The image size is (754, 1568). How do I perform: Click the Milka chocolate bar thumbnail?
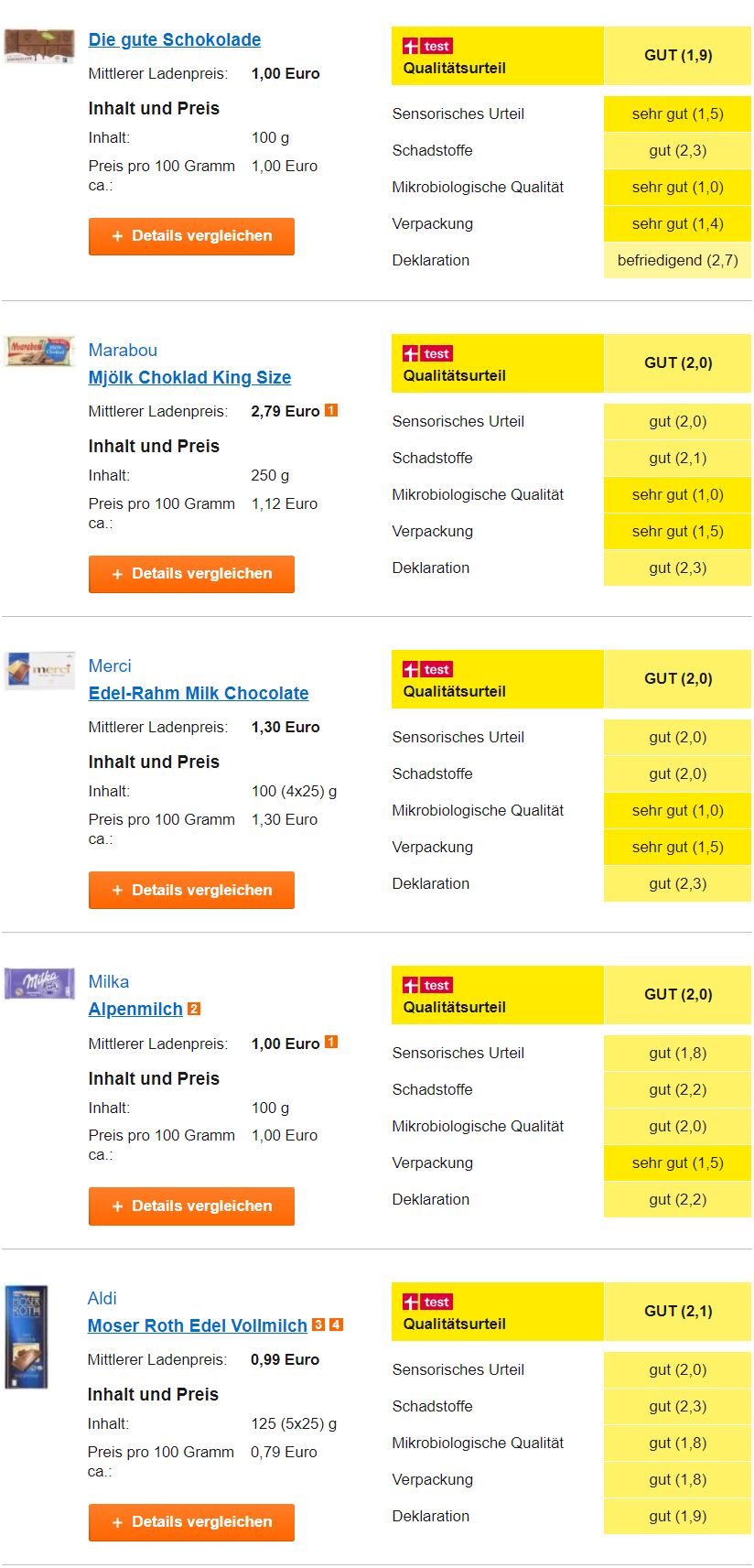tap(38, 984)
